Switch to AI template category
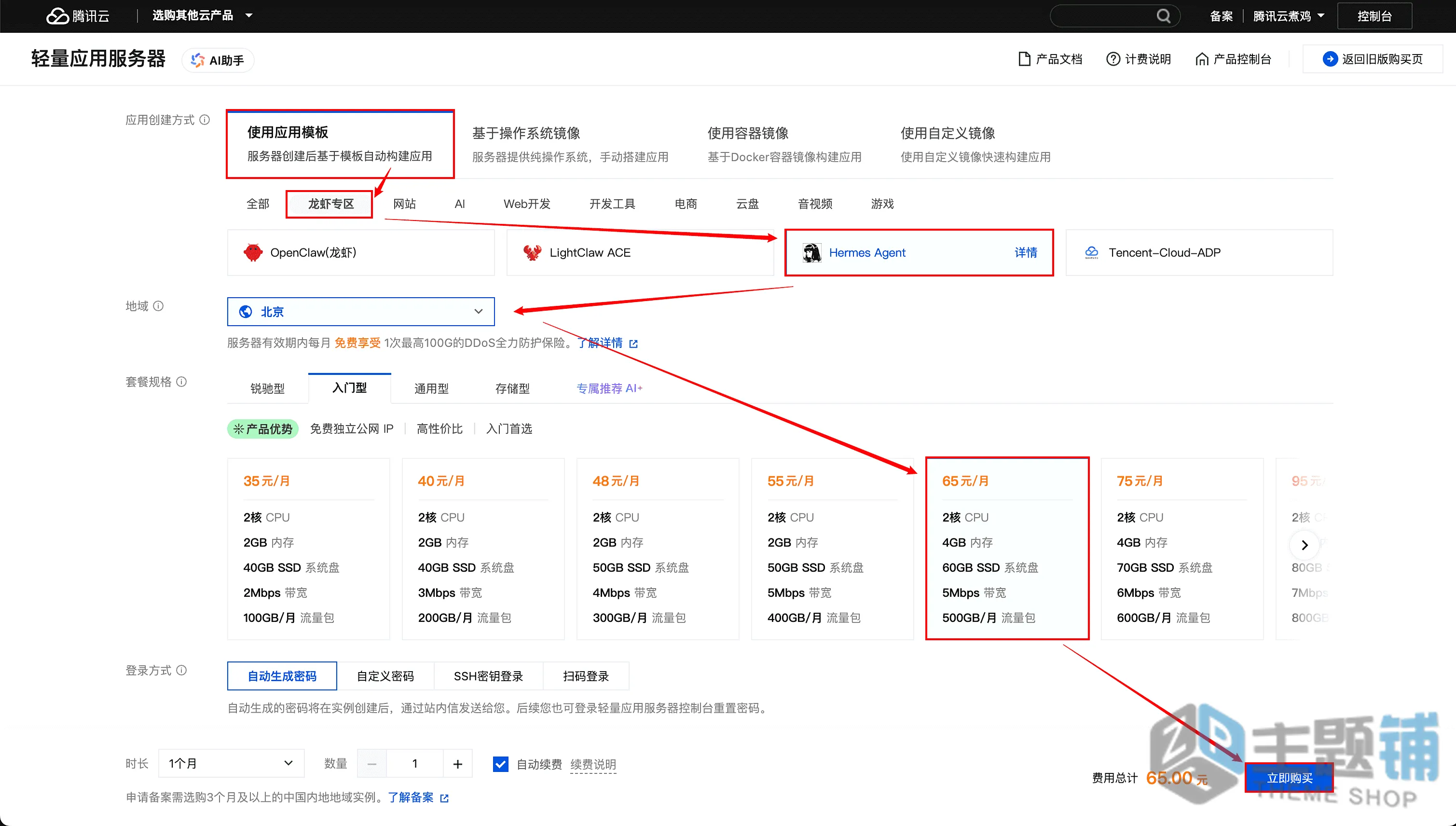This screenshot has width=1456, height=826. coord(459,204)
